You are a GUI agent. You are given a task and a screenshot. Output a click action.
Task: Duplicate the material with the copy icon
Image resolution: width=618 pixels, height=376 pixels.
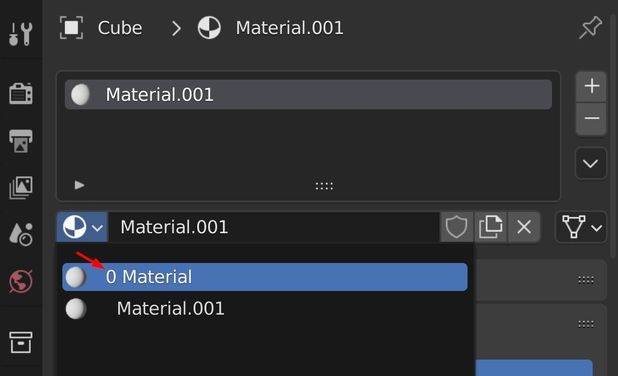[490, 227]
